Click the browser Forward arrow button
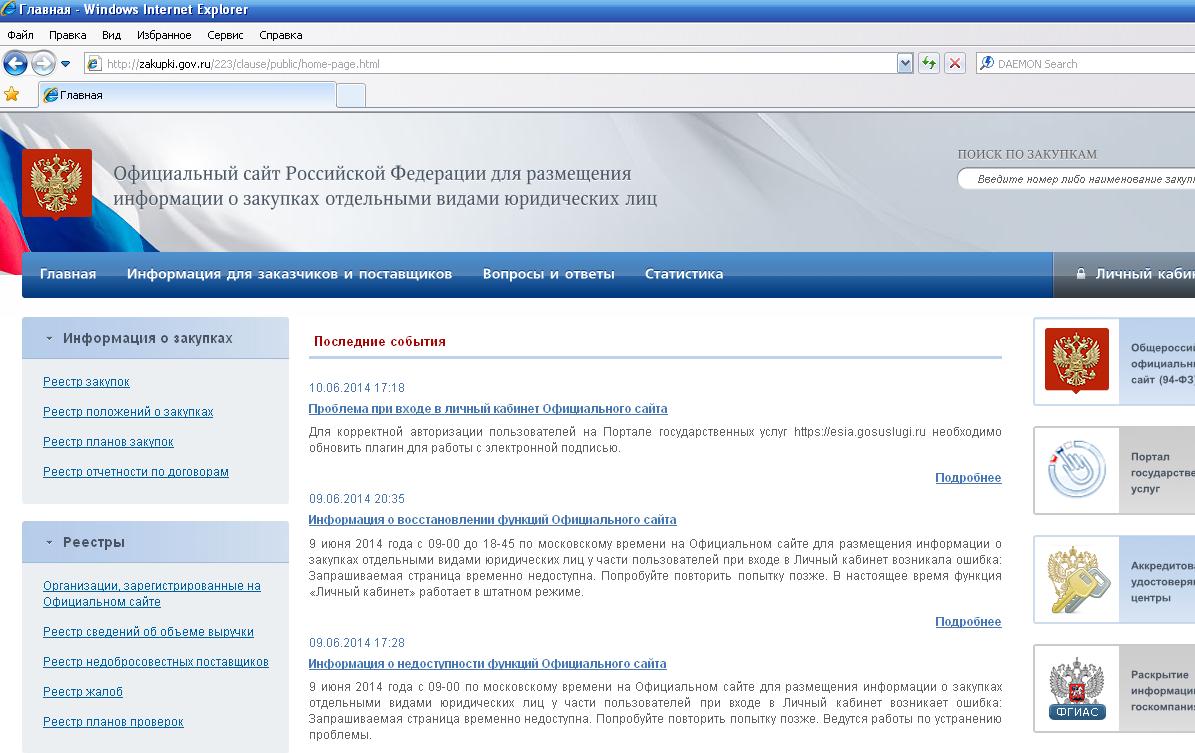Image resolution: width=1195 pixels, height=753 pixels. coord(43,64)
